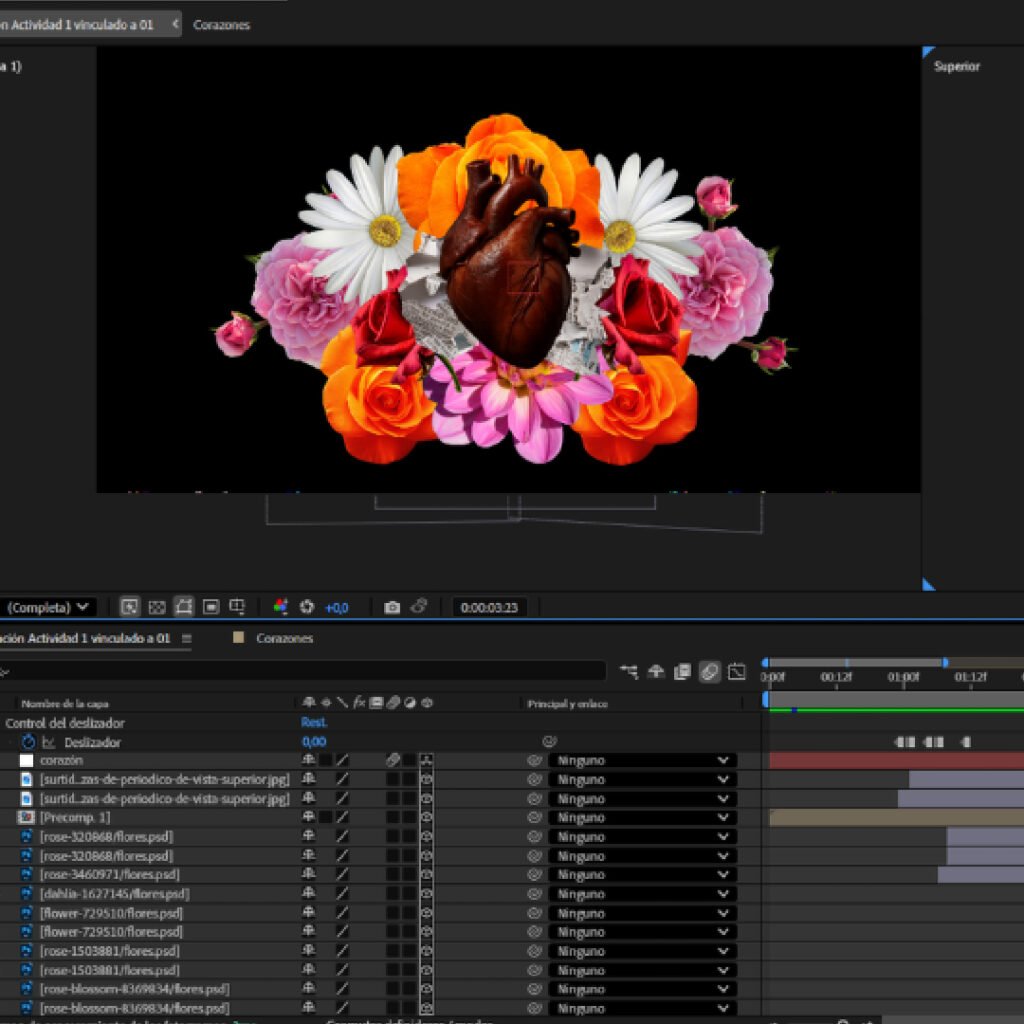Open the Corazones viewer tab at top
The width and height of the screenshot is (1024, 1024).
tap(221, 25)
